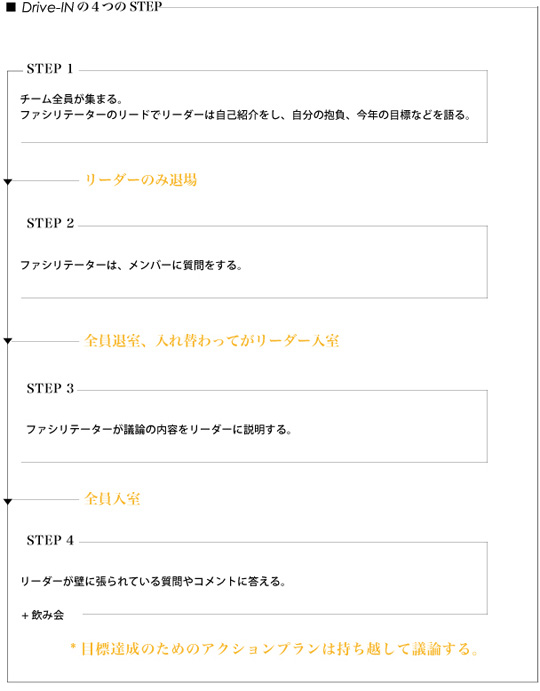Click the STEP 4 label
Image resolution: width=540 pixels, height=691 pixels.
(50, 541)
